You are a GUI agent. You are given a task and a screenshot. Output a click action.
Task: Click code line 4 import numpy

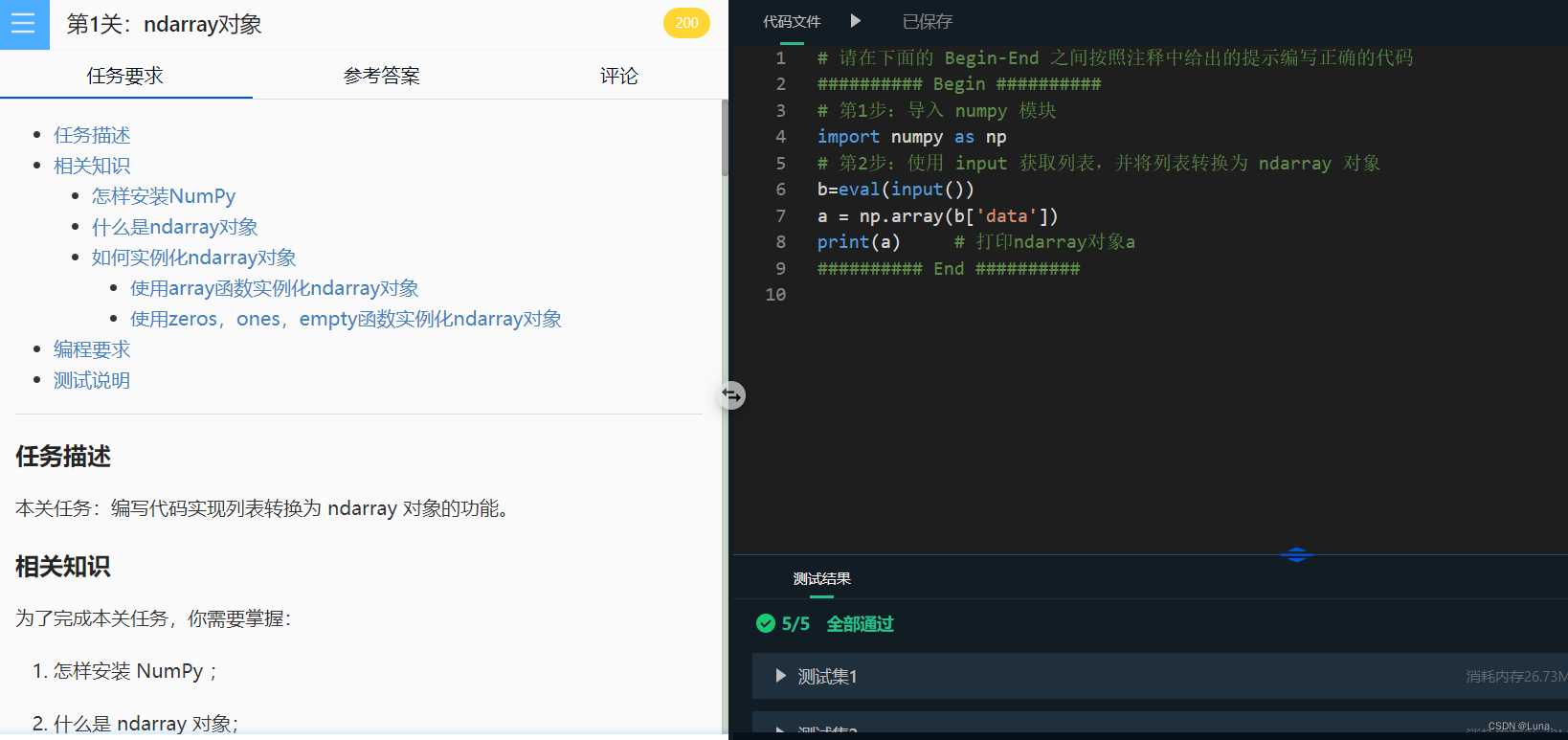pos(911,137)
